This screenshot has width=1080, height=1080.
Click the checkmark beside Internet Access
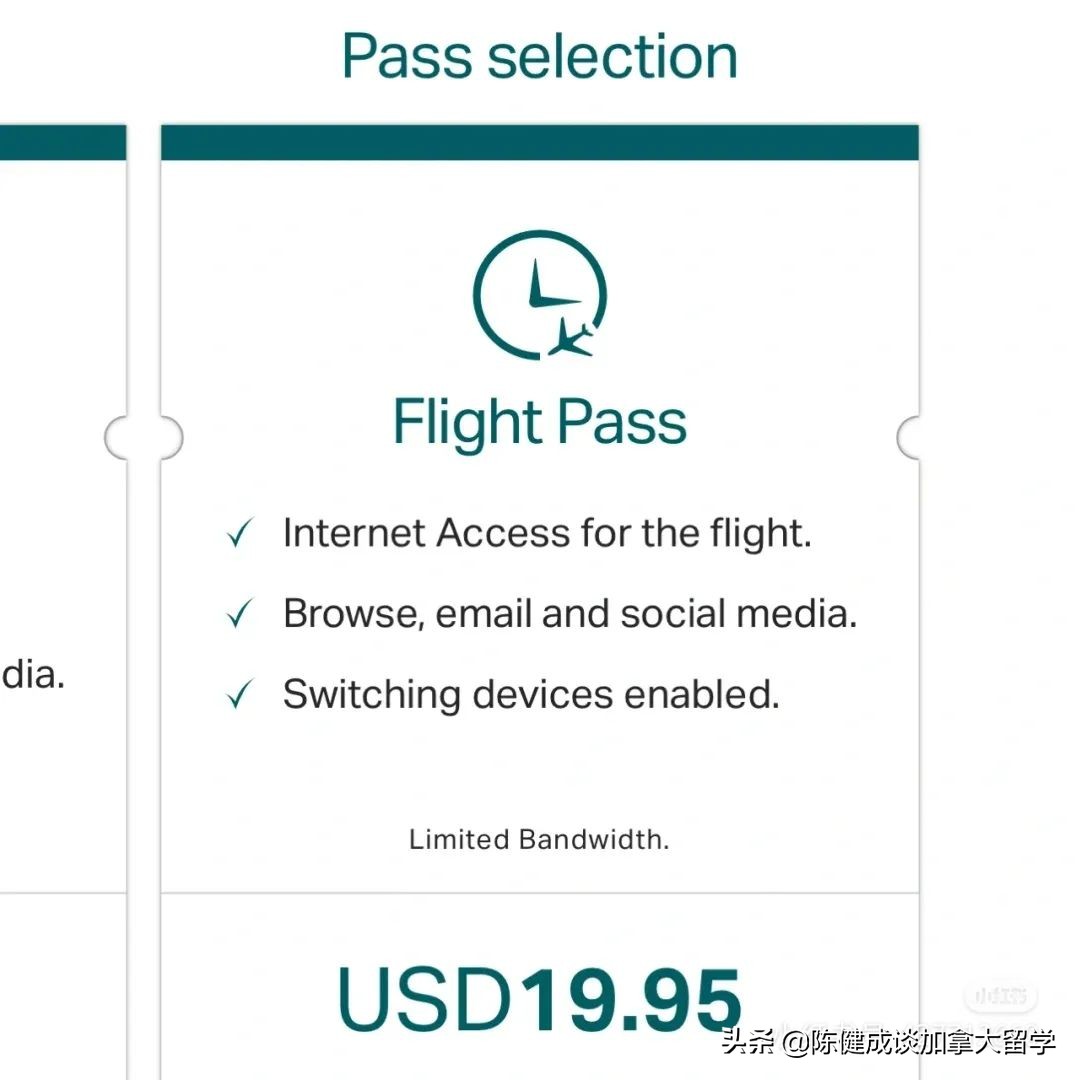pyautogui.click(x=240, y=534)
